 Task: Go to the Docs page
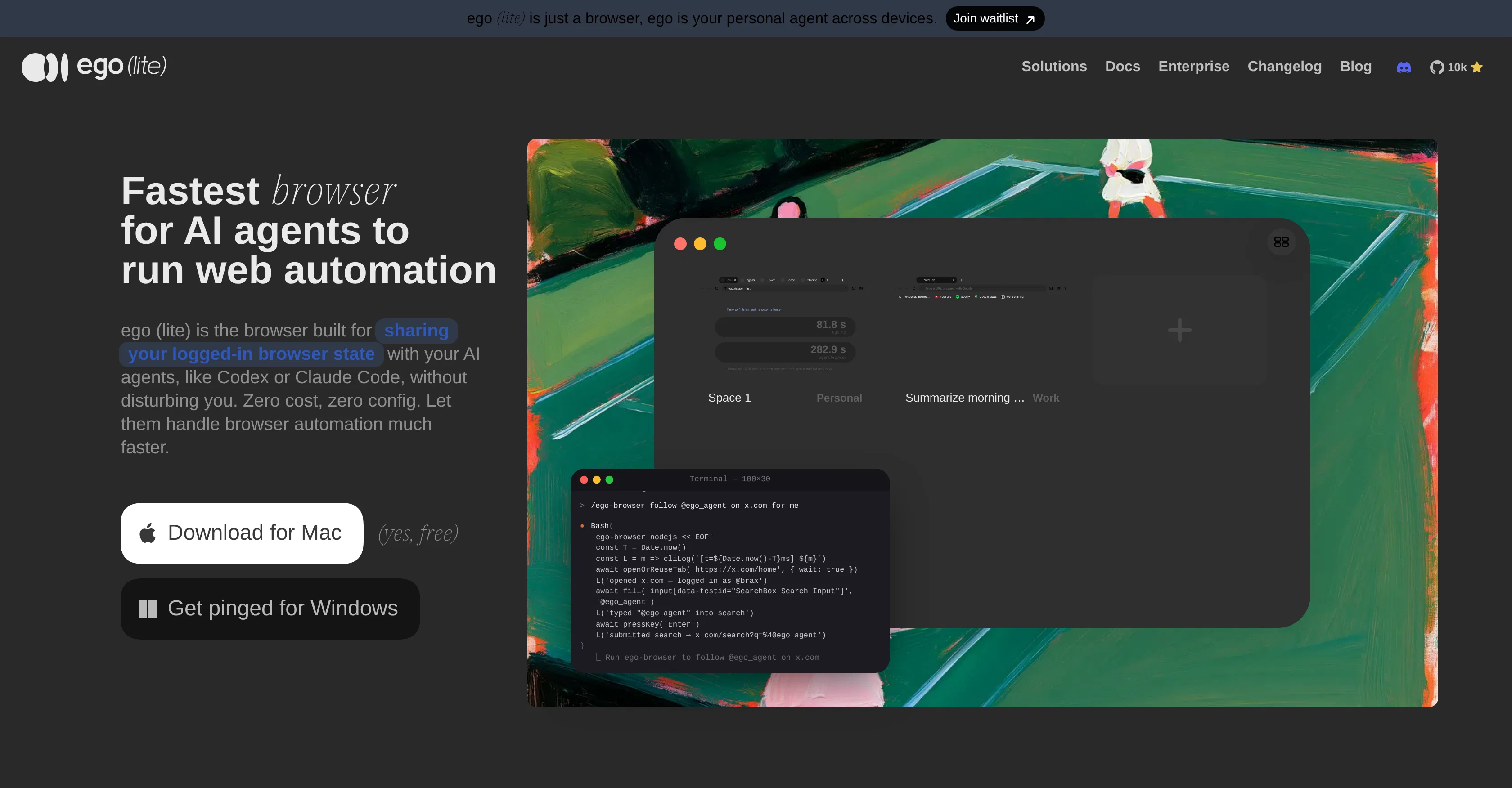1122,66
